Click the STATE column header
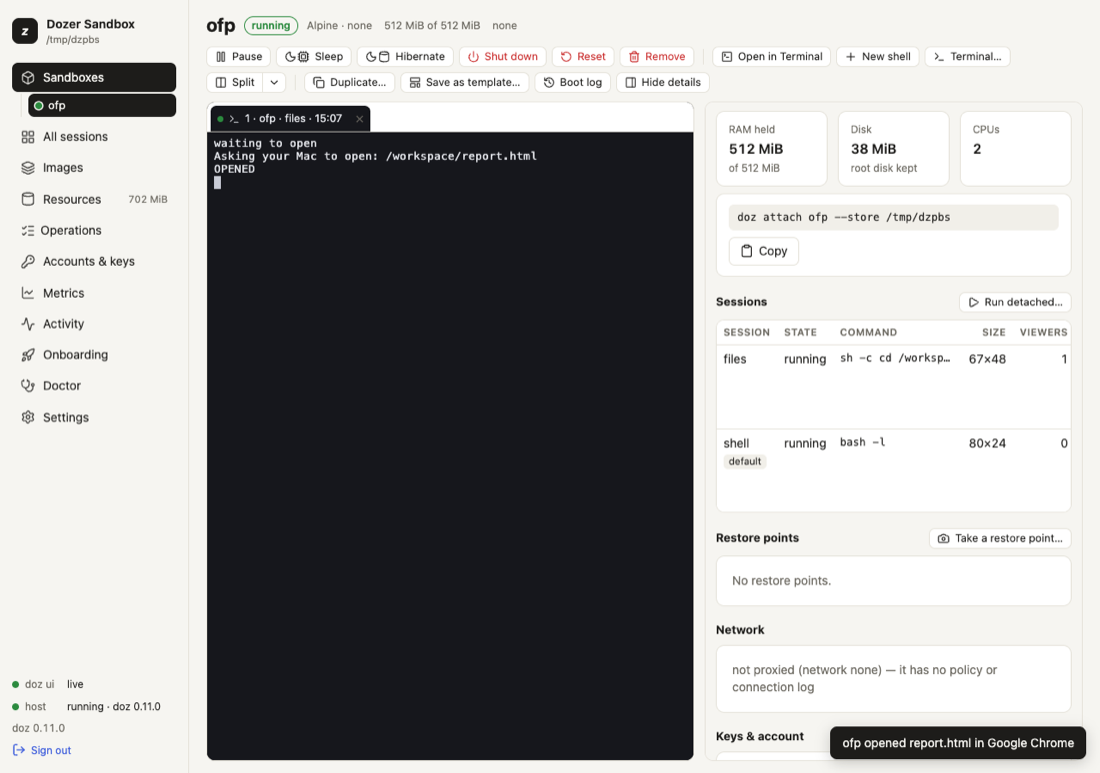 pyautogui.click(x=800, y=332)
